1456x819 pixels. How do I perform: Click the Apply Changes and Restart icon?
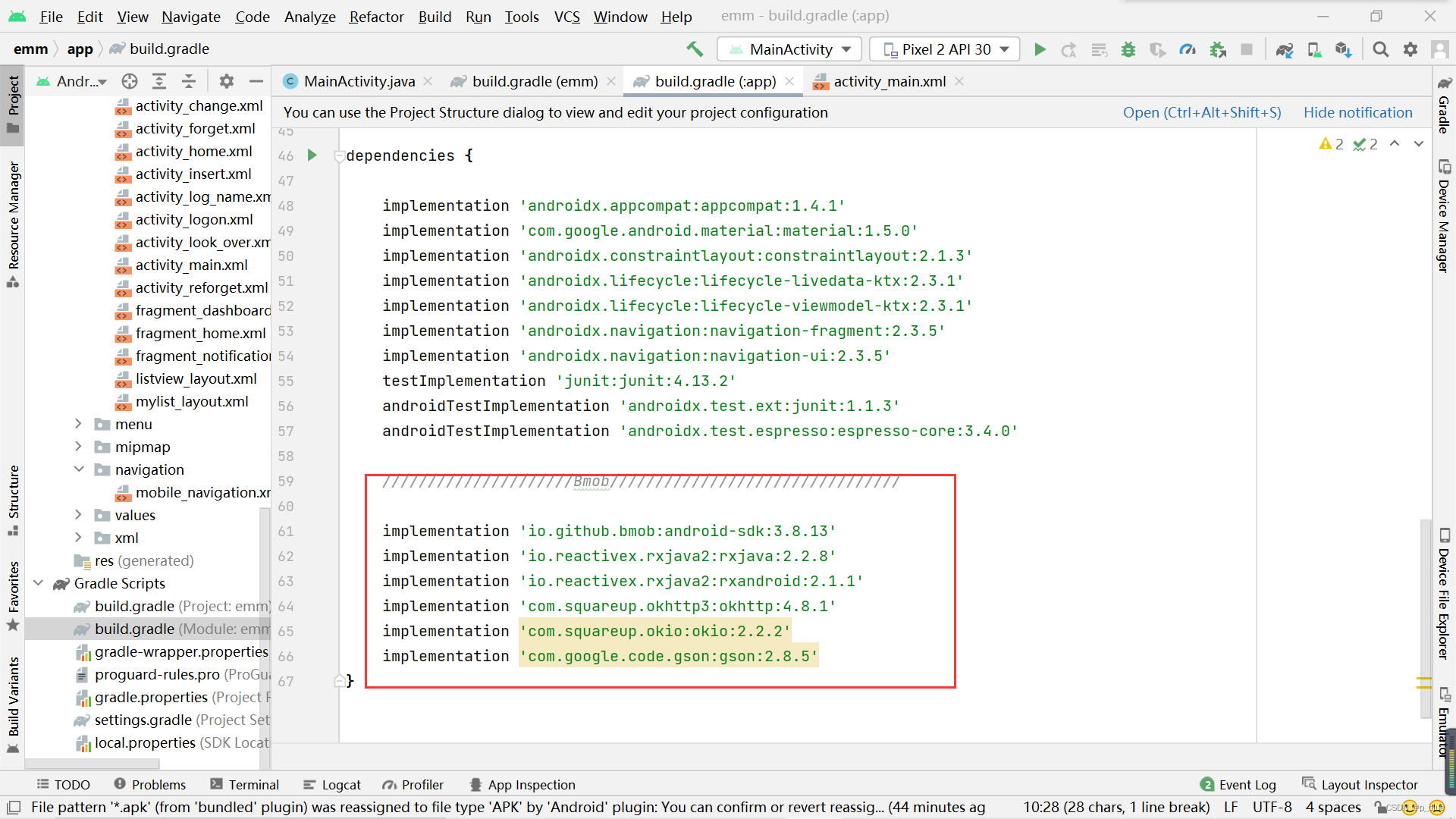1068,49
